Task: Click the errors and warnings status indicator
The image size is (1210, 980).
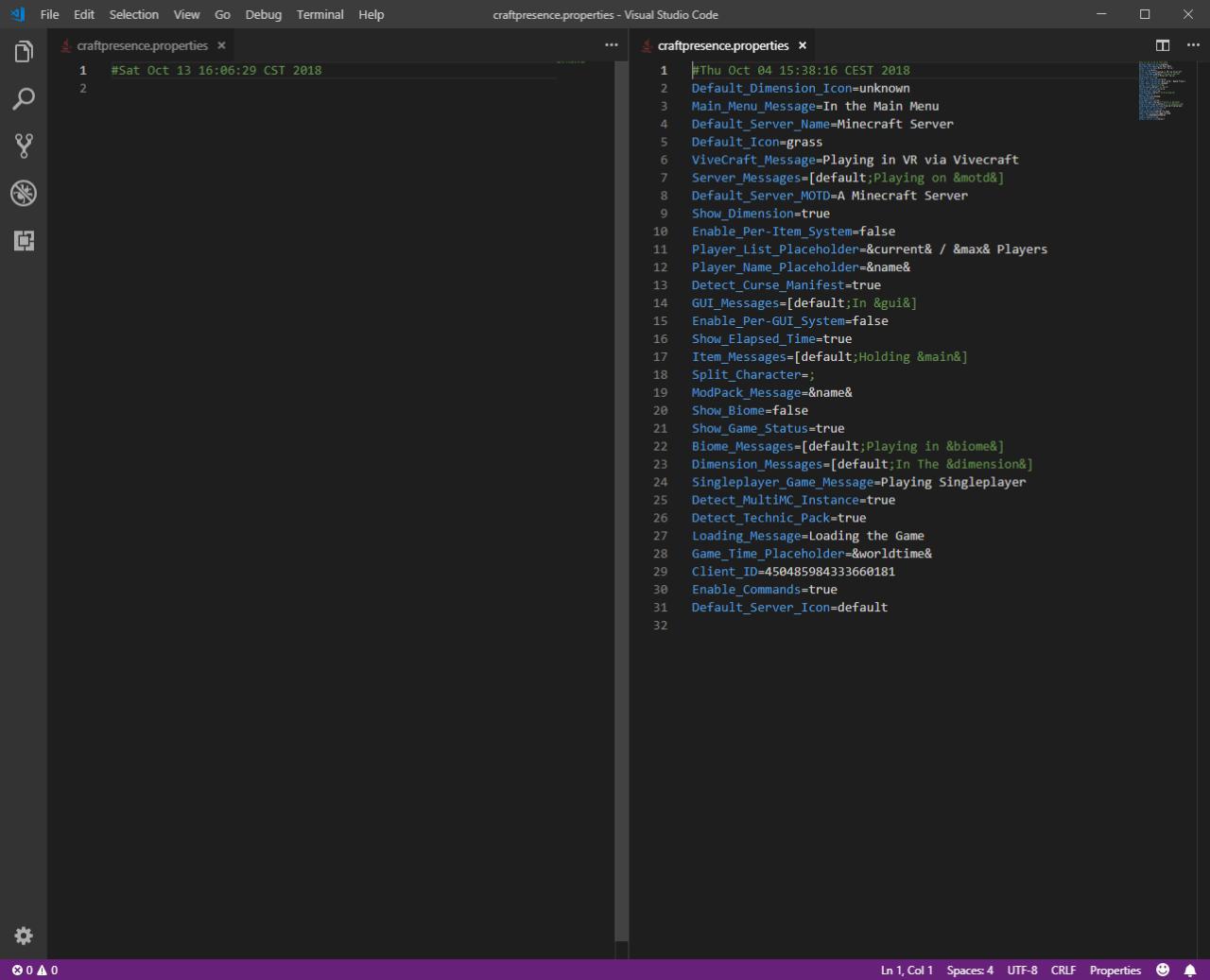Action: (x=34, y=970)
